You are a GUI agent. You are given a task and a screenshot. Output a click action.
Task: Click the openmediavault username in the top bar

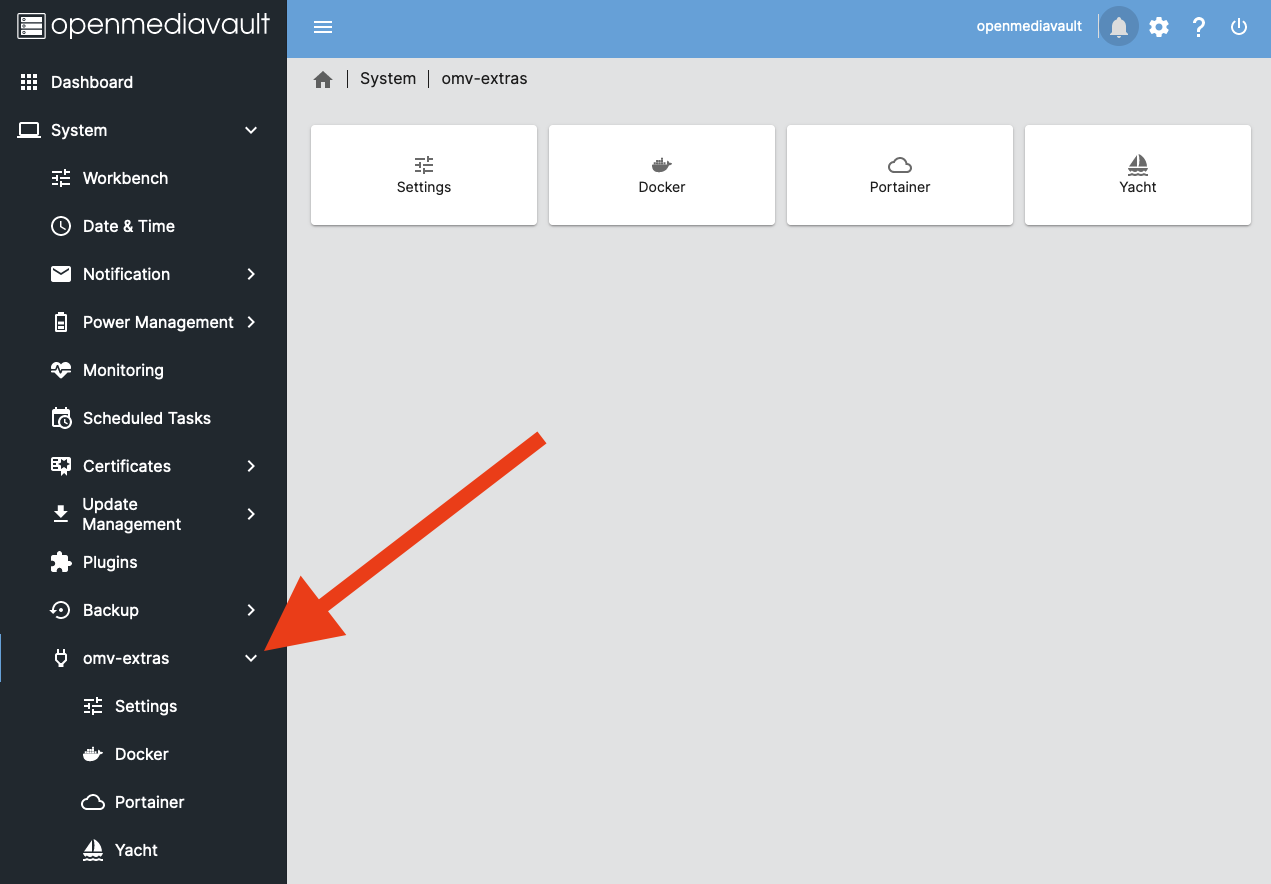pyautogui.click(x=1029, y=25)
